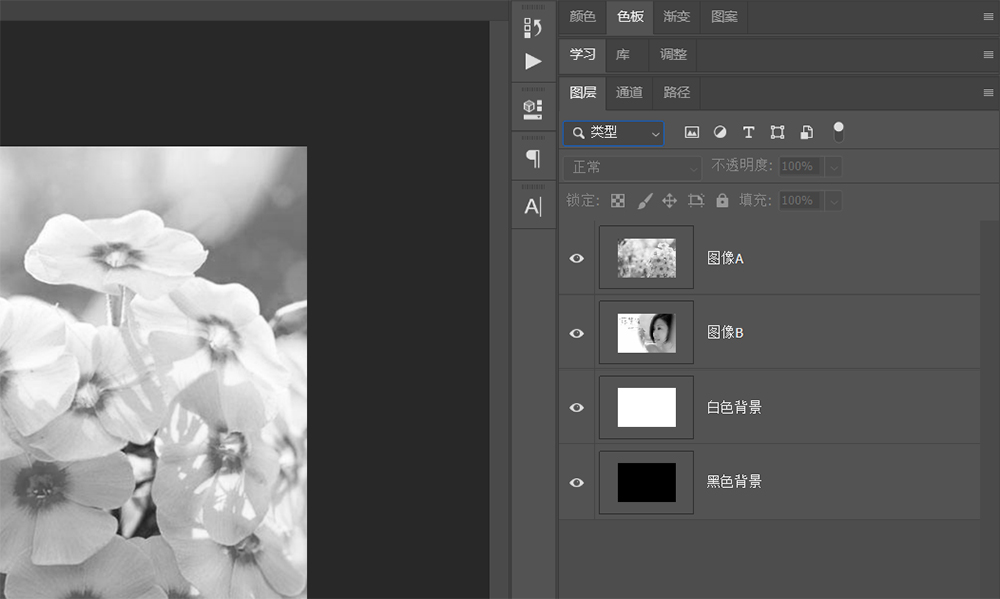
Task: Filter to show shape layers only
Action: 776,132
